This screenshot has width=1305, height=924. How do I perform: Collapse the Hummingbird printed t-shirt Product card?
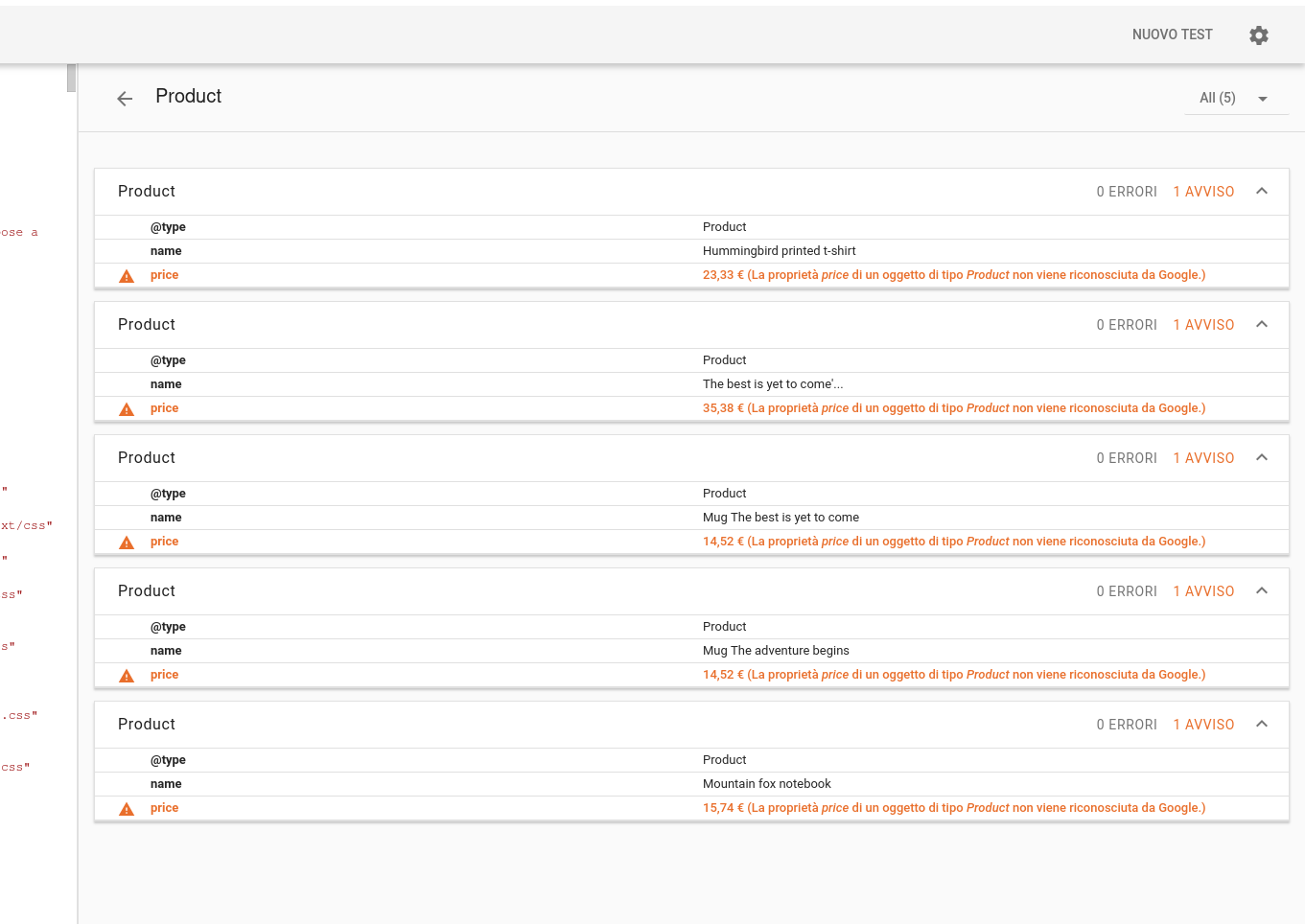click(1262, 191)
